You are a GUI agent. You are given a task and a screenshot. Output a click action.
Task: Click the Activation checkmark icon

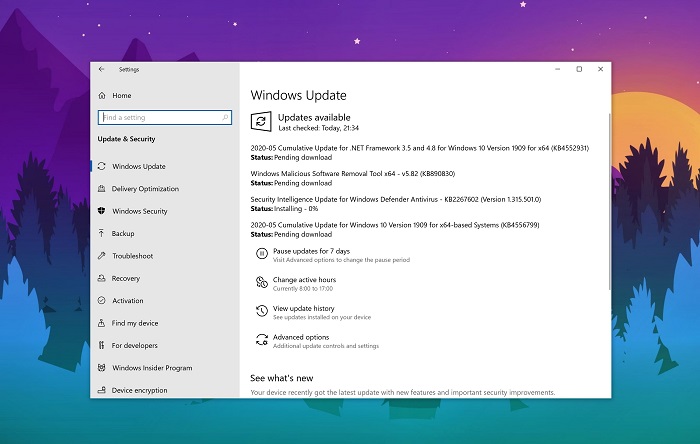(x=102, y=301)
